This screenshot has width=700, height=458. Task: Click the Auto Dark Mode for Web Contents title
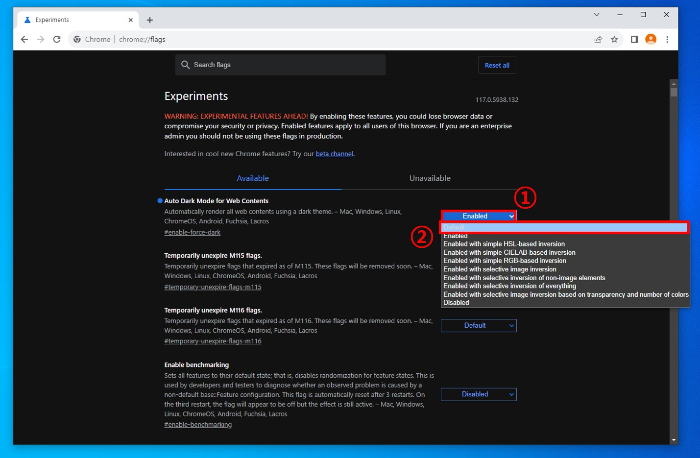(x=216, y=201)
